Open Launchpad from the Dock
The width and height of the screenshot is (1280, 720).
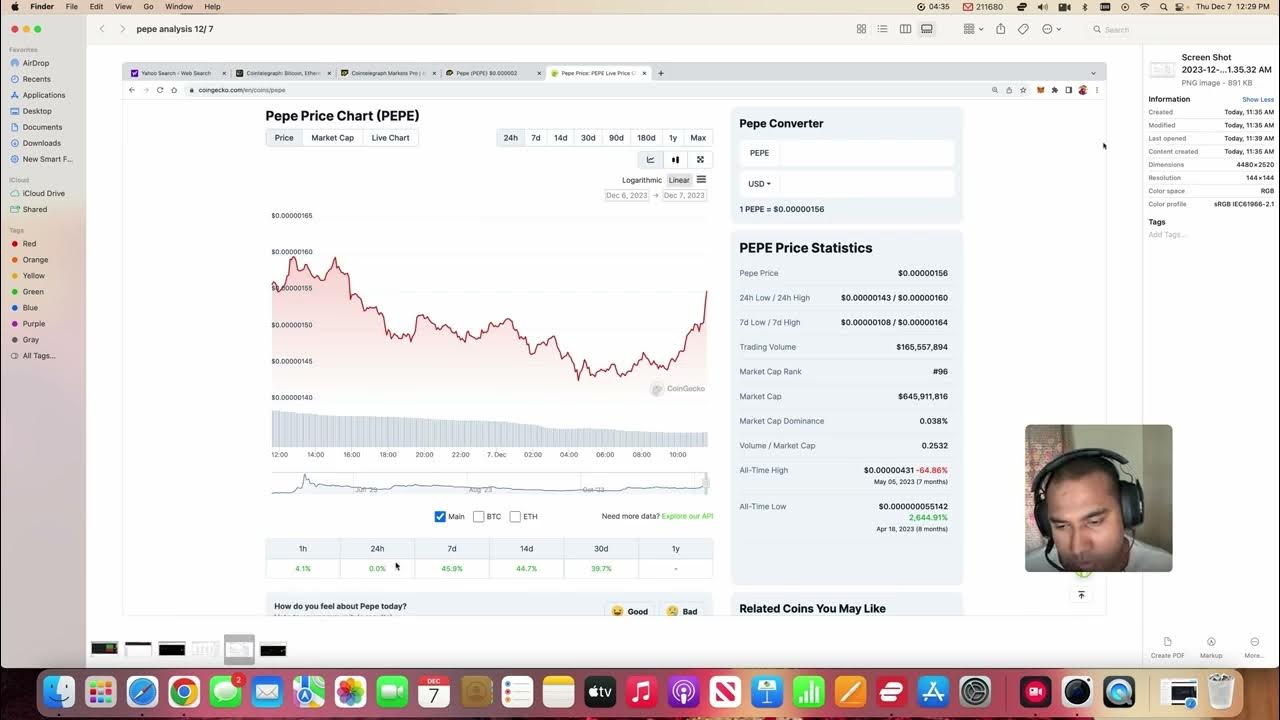[x=101, y=692]
